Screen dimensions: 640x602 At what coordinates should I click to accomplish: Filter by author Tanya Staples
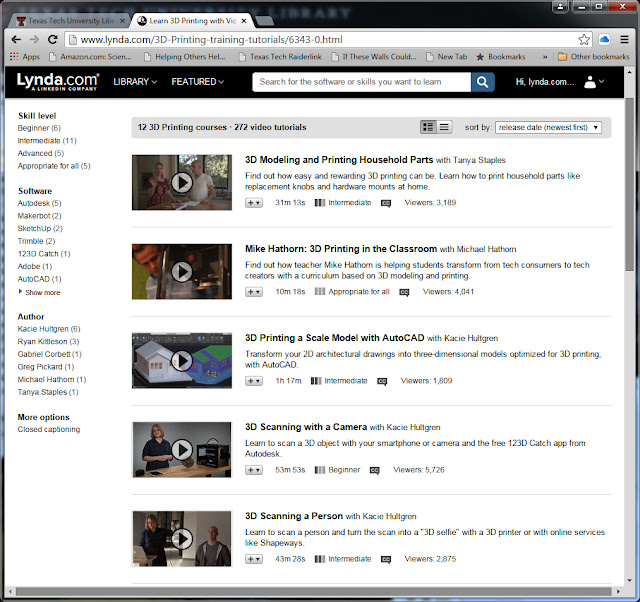[48, 392]
